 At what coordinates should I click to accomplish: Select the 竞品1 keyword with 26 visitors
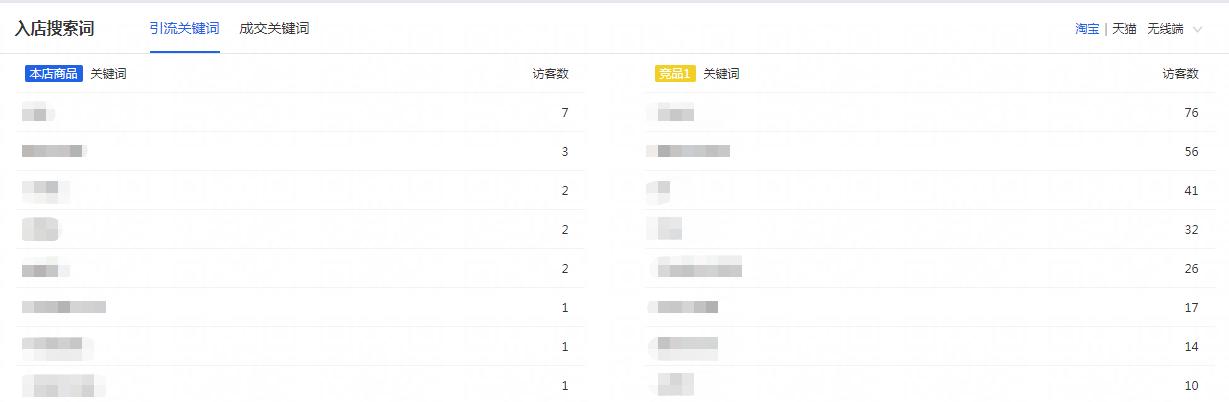(x=697, y=268)
